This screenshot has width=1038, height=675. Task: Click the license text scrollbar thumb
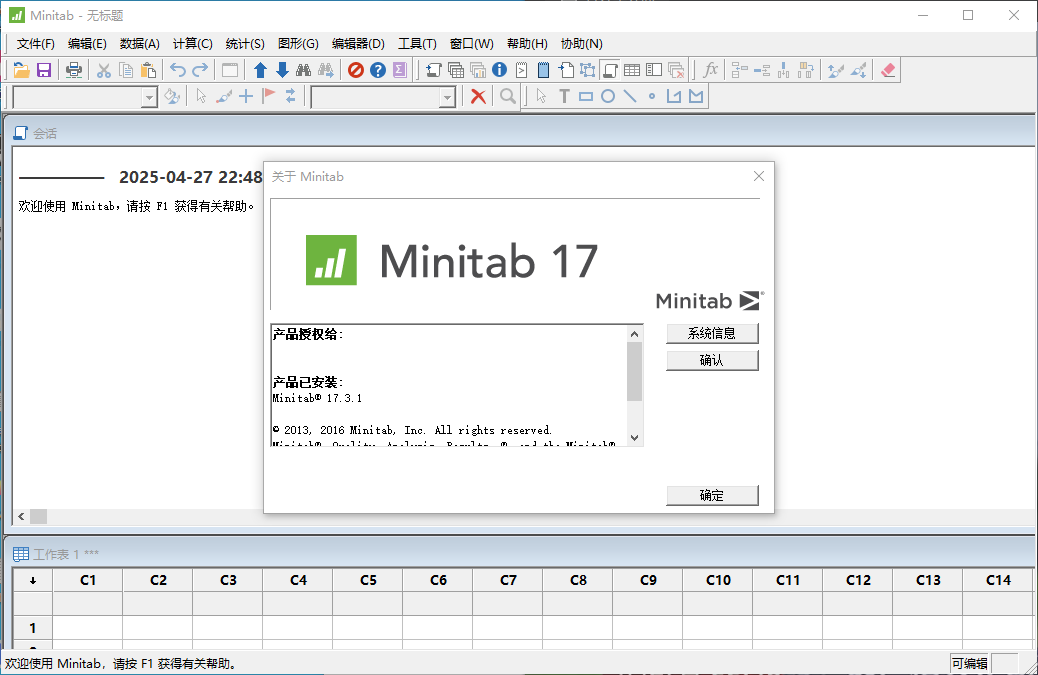point(634,372)
